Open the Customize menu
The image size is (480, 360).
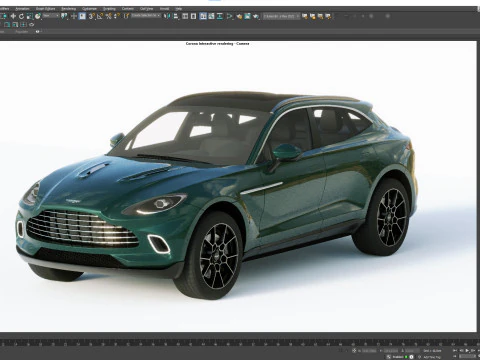(89, 9)
